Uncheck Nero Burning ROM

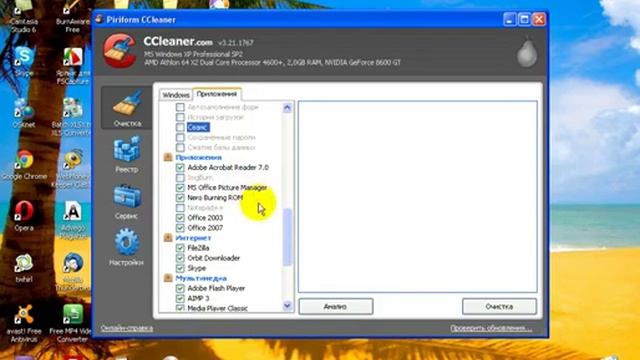[x=180, y=198]
